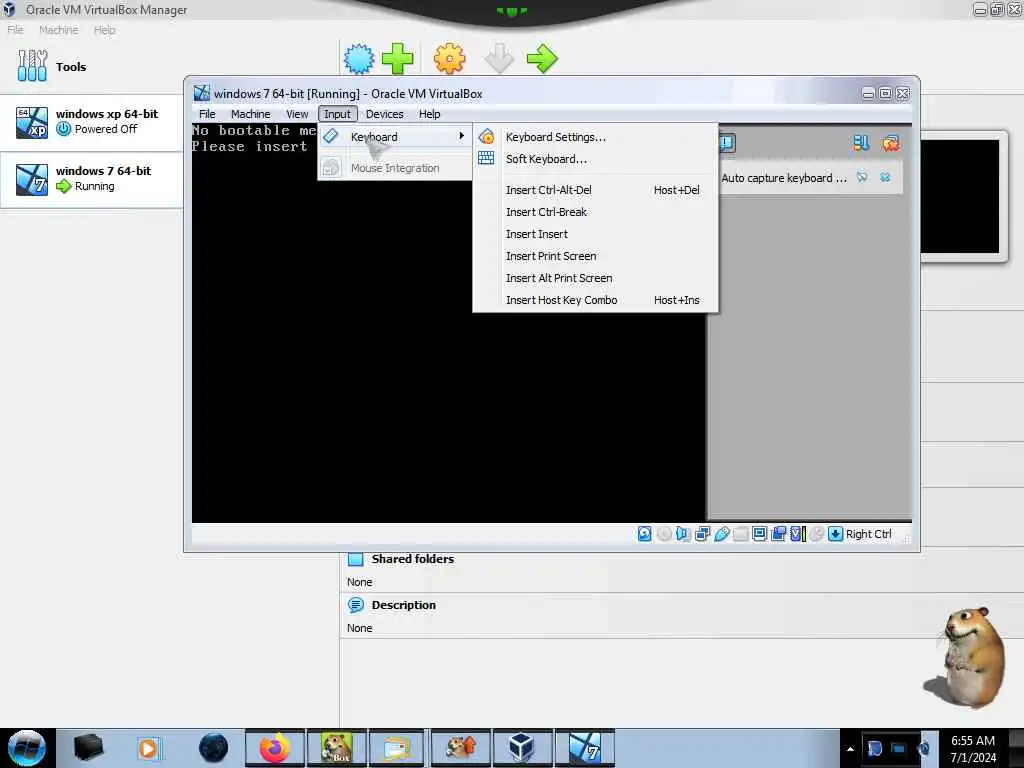Click the Description section header

[x=404, y=605]
